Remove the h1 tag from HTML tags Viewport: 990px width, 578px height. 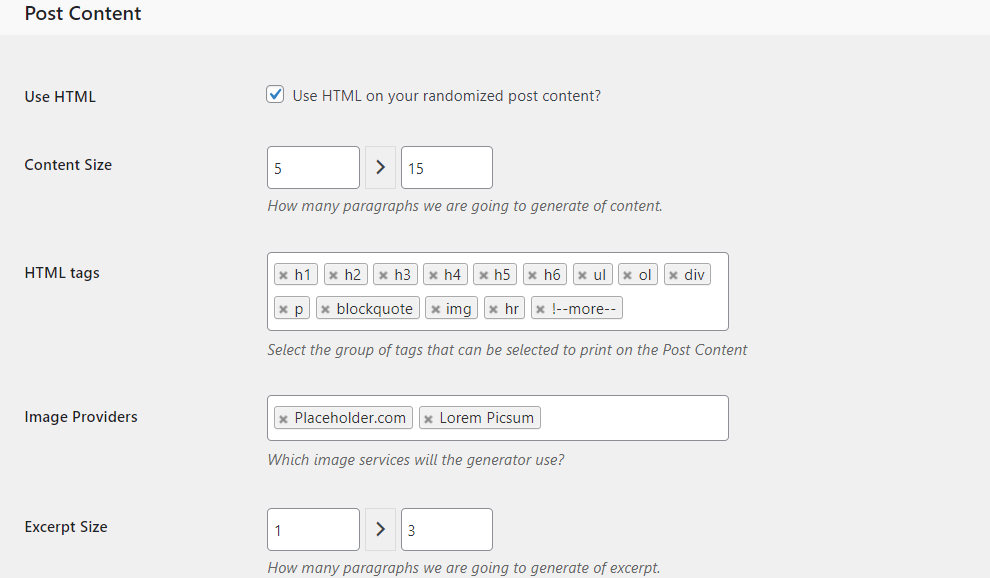(282, 274)
